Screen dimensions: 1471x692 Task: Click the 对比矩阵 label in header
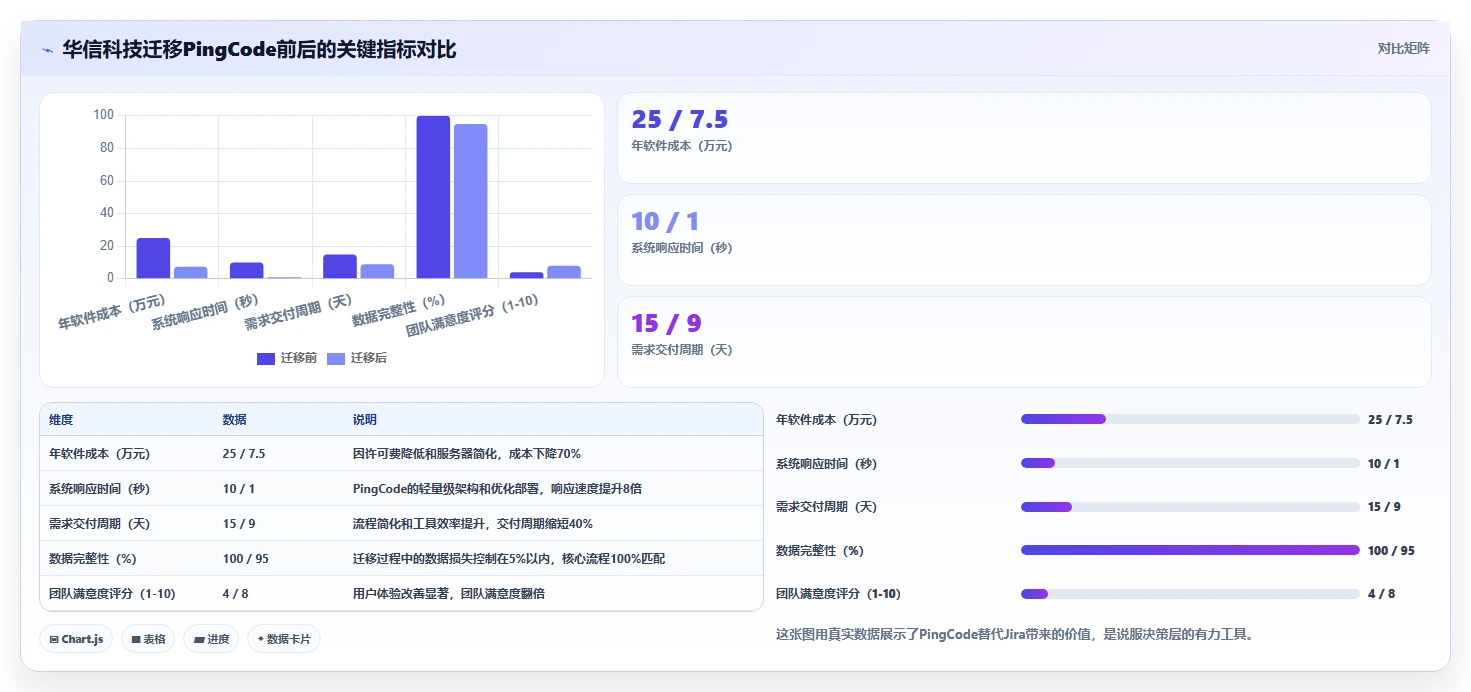coord(1403,48)
